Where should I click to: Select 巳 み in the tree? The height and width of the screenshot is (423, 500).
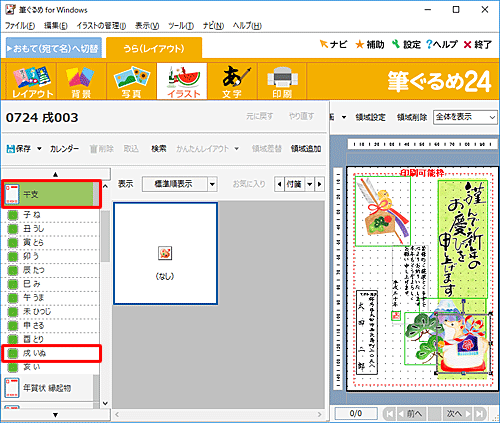(x=50, y=284)
